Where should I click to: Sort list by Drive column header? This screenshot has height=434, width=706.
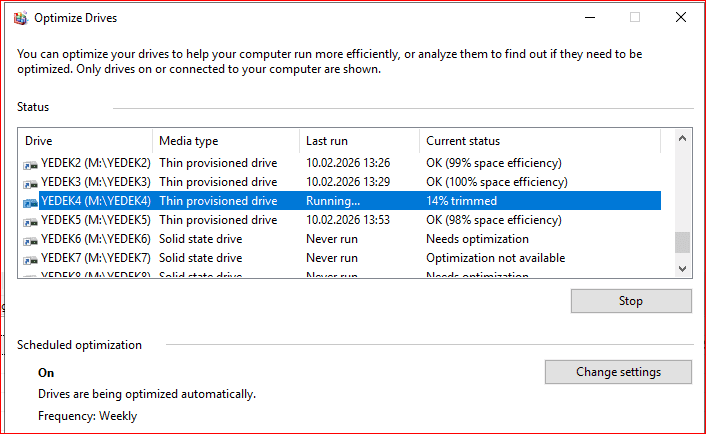(85, 141)
